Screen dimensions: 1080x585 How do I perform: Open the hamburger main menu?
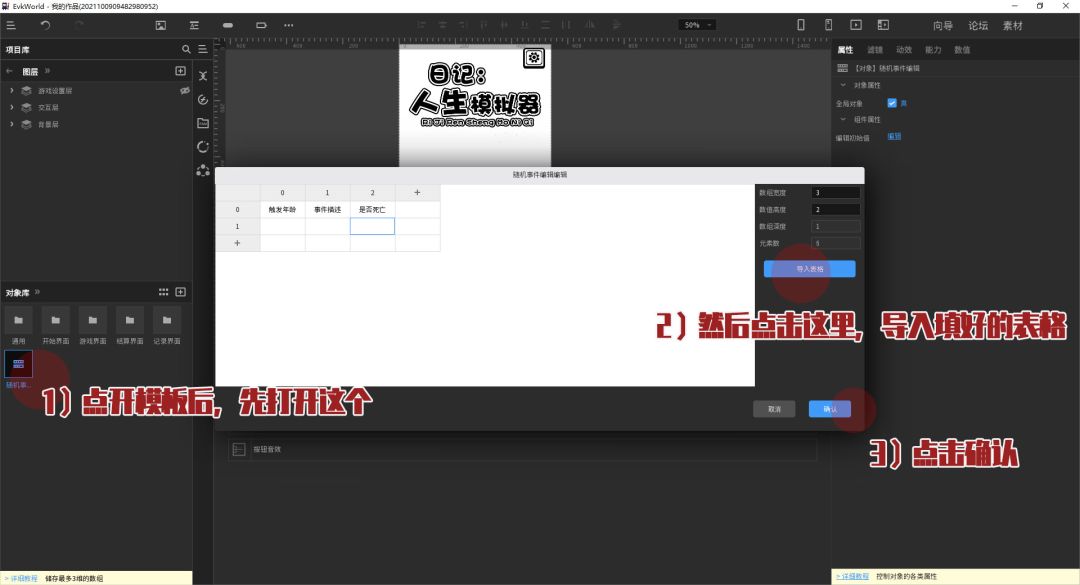(11, 25)
